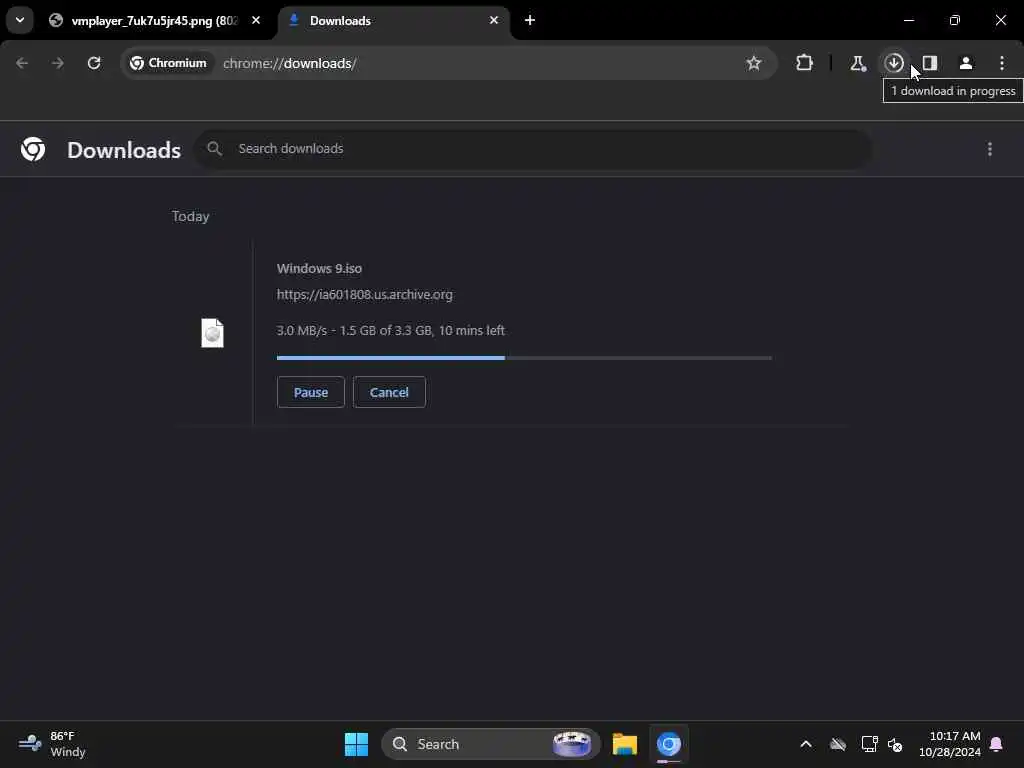Click the browser back arrow
The width and height of the screenshot is (1024, 768).
click(22, 63)
